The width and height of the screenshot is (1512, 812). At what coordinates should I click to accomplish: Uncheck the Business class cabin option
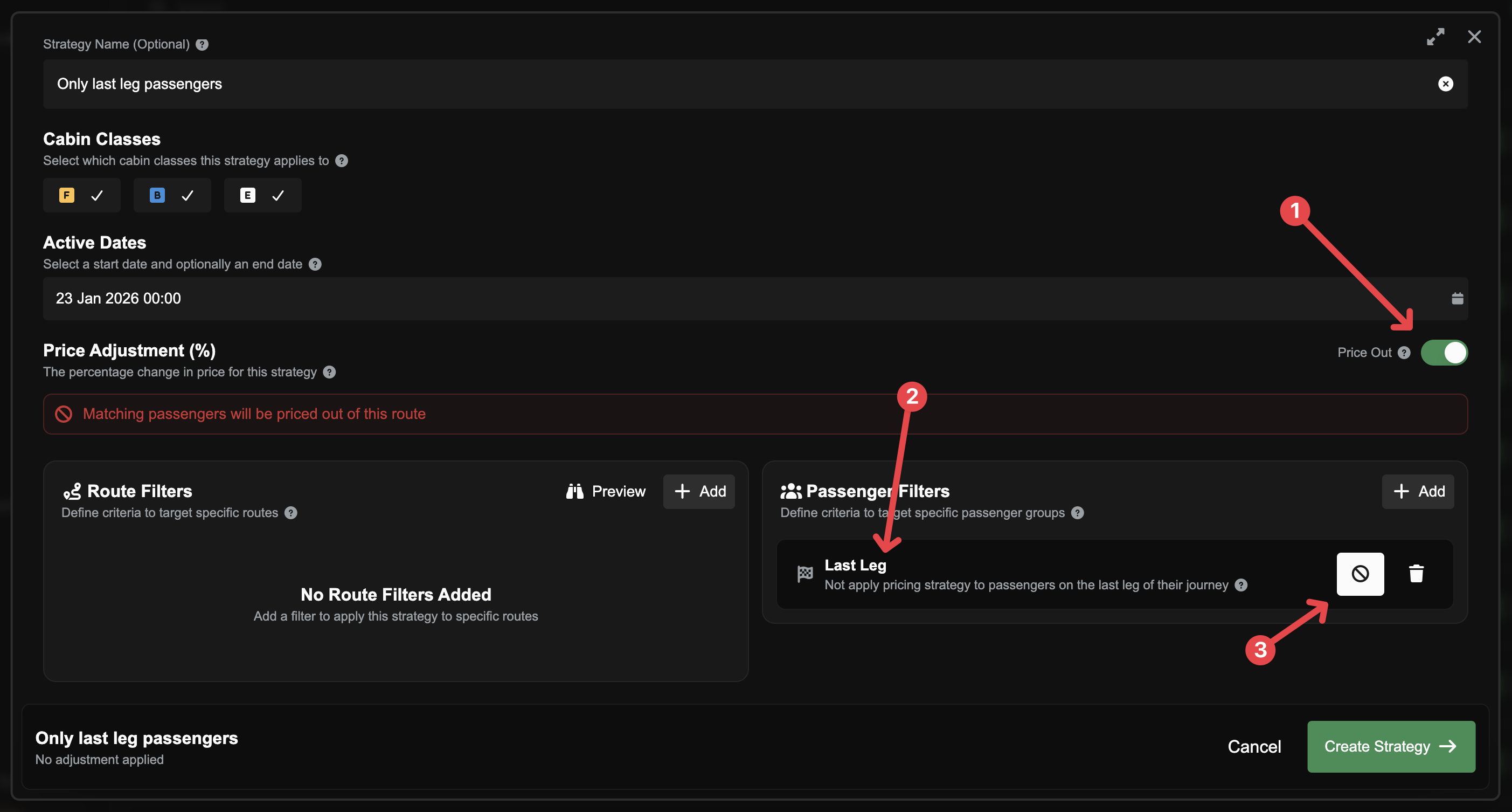coord(172,196)
